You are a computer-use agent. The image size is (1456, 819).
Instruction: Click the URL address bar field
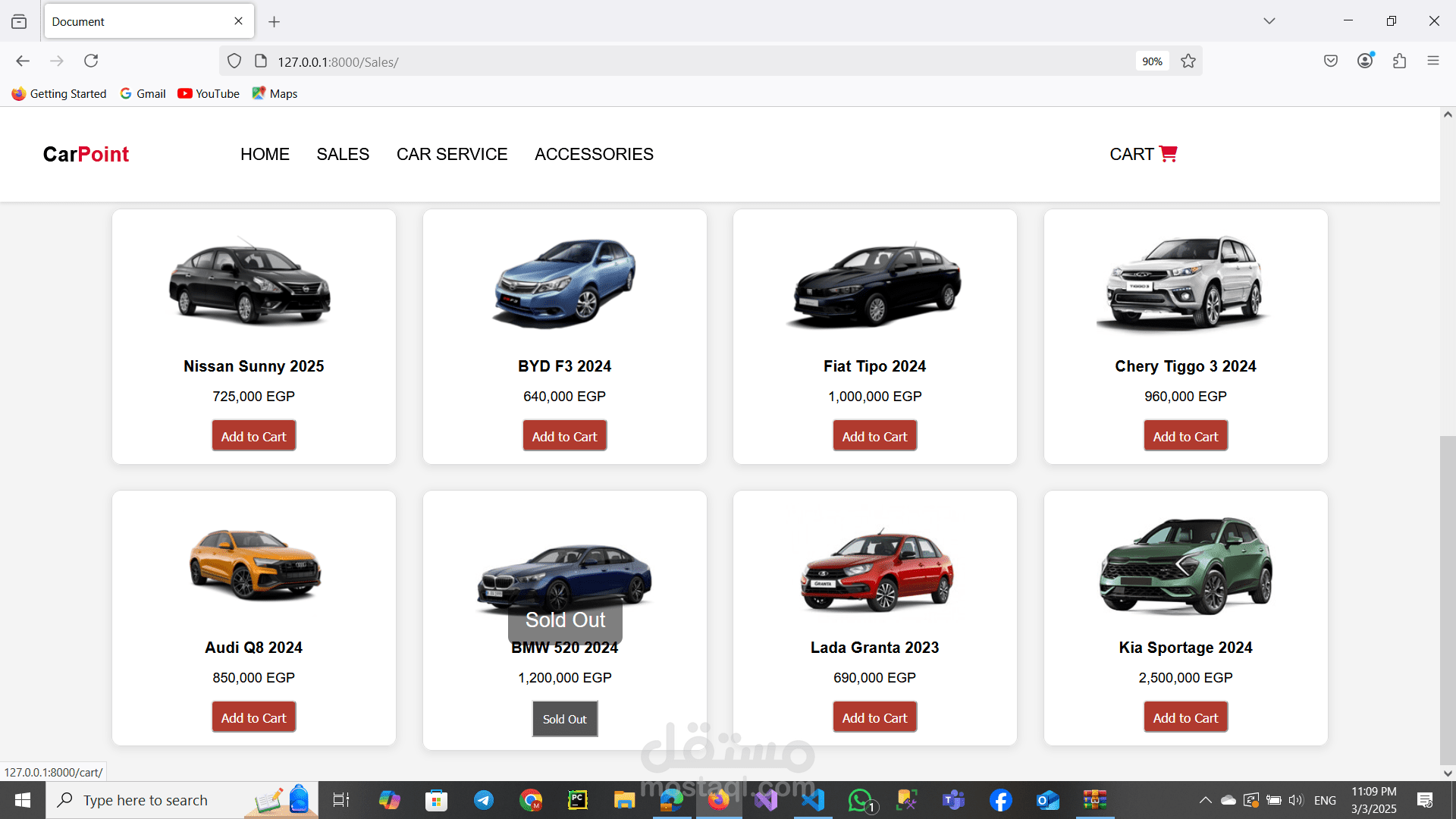tap(682, 61)
